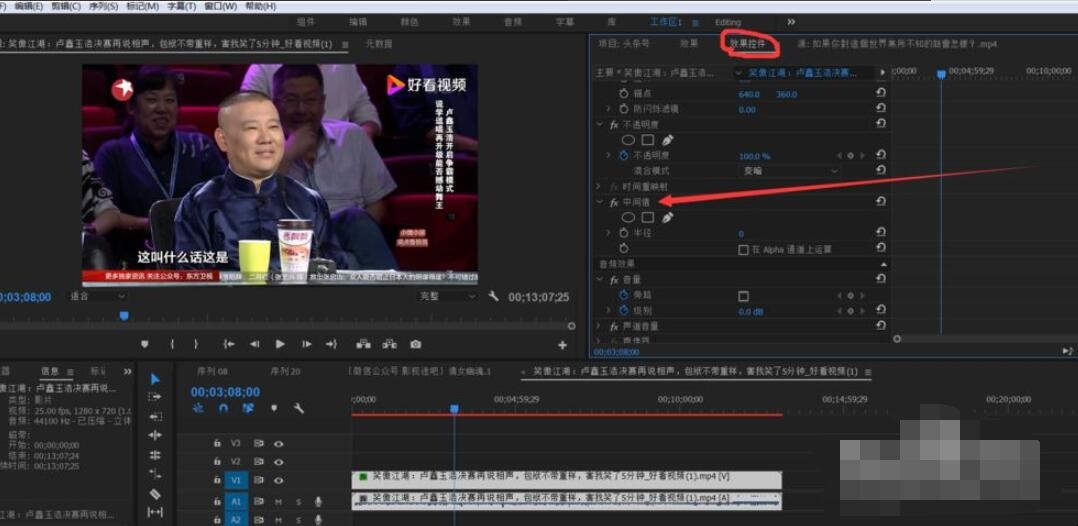Step forward one frame
This screenshot has height=526, width=1078.
(307, 344)
